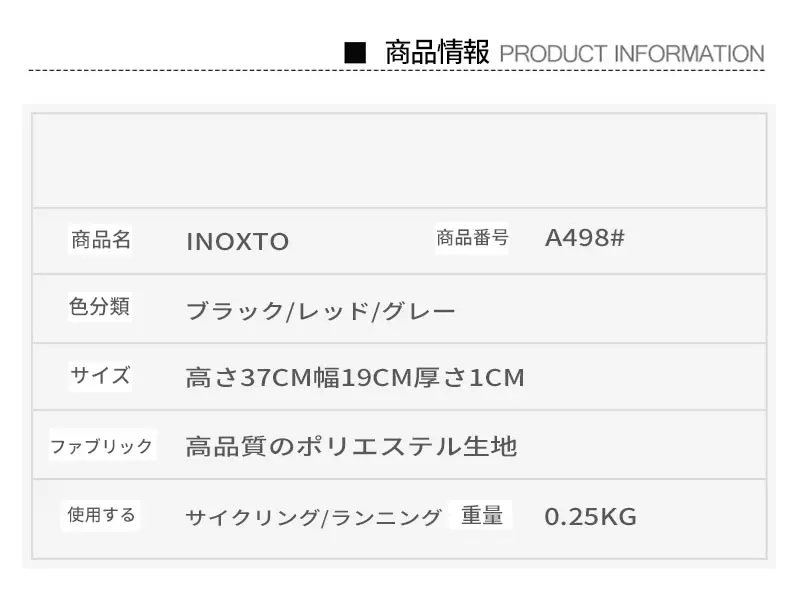Image resolution: width=800 pixels, height=608 pixels.
Task: Click the サイクリング word in the usage row
Action: click(251, 517)
